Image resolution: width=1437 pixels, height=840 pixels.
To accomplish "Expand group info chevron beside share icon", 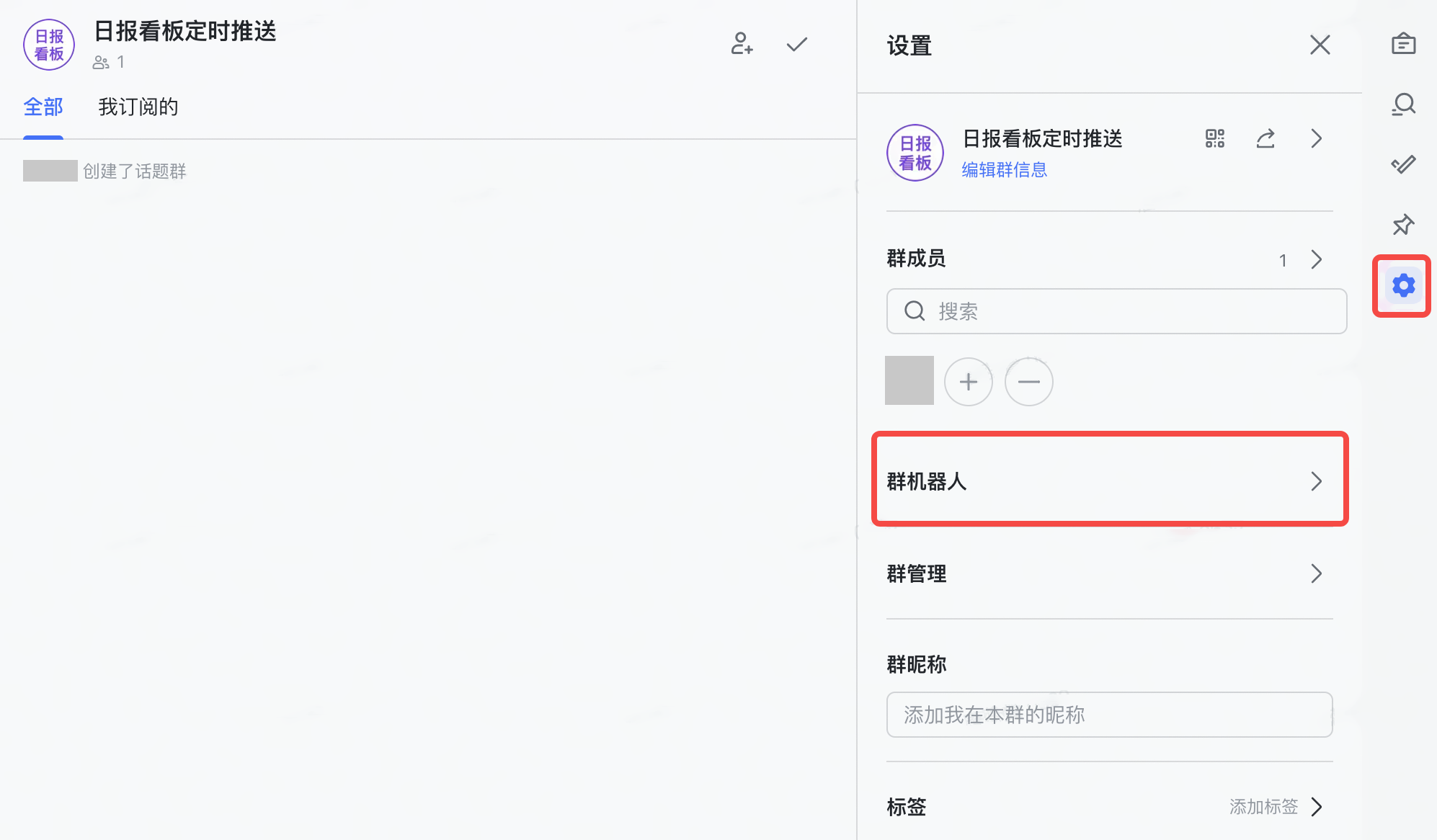I will 1317,138.
